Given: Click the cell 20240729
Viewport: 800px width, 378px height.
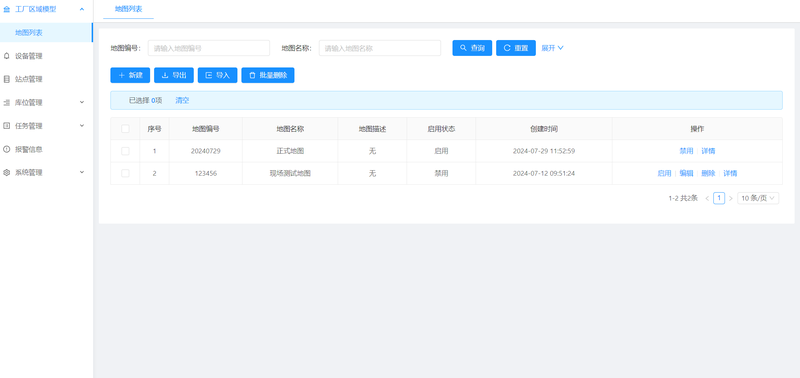Looking at the screenshot, I should tap(206, 151).
